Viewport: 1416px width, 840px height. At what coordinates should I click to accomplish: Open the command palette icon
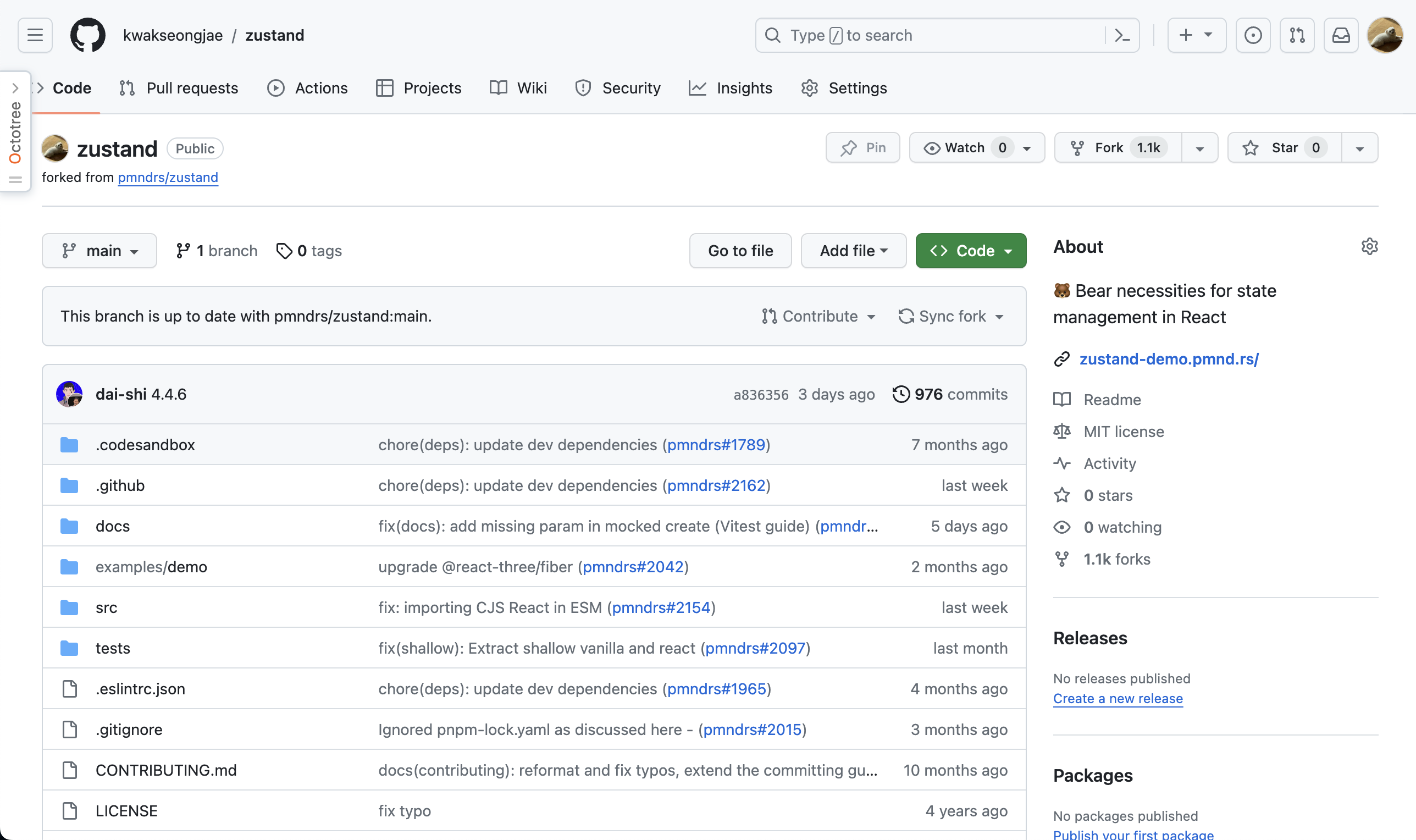click(x=1122, y=35)
